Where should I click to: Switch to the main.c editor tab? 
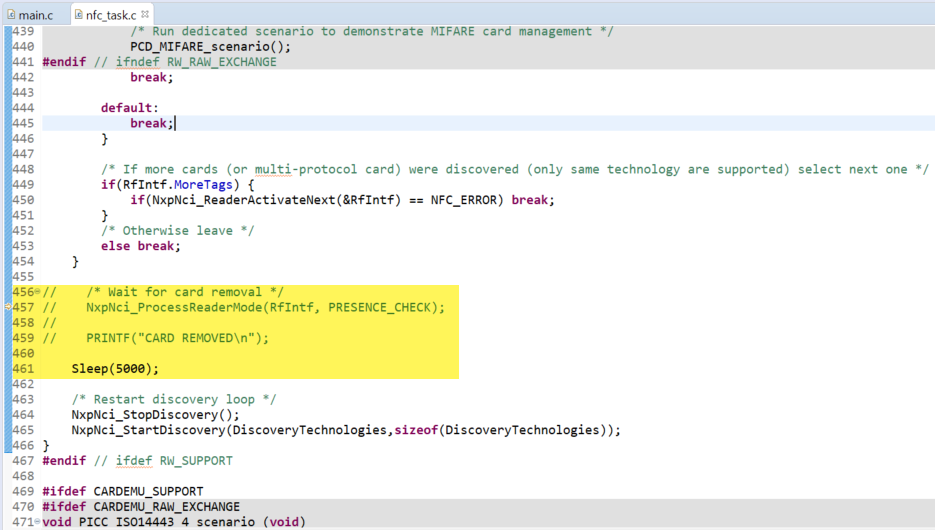30,14
